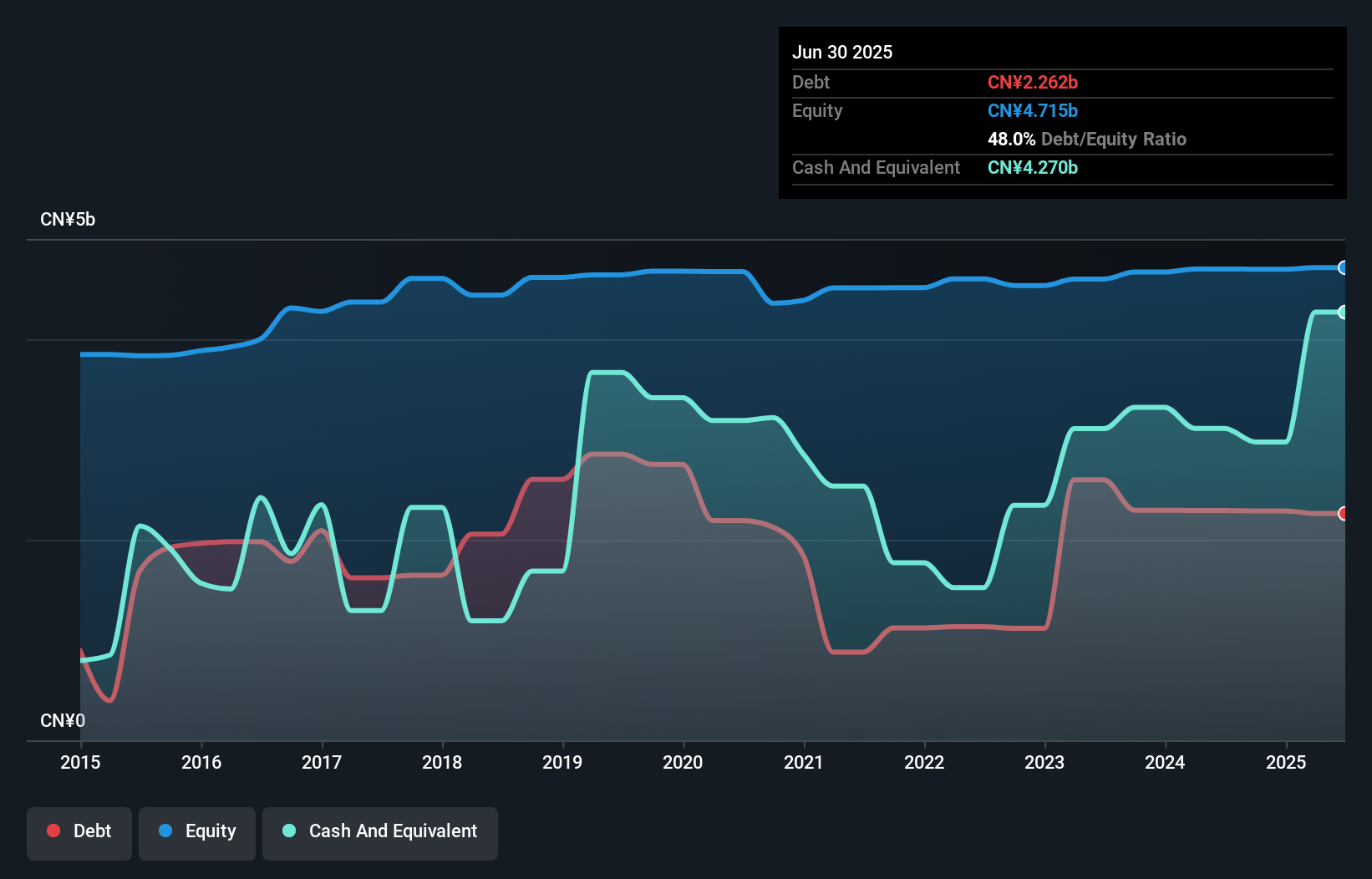The image size is (1372, 879).
Task: Select the Equity endpoint marker on the chart
Action: [1343, 268]
